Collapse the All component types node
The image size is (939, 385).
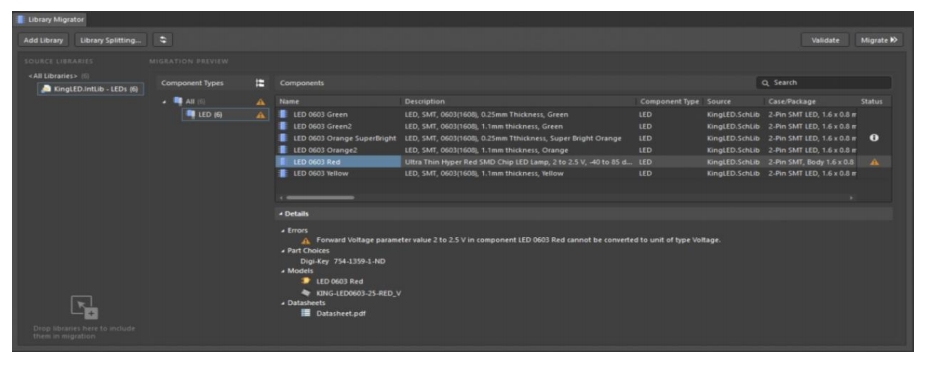165,102
